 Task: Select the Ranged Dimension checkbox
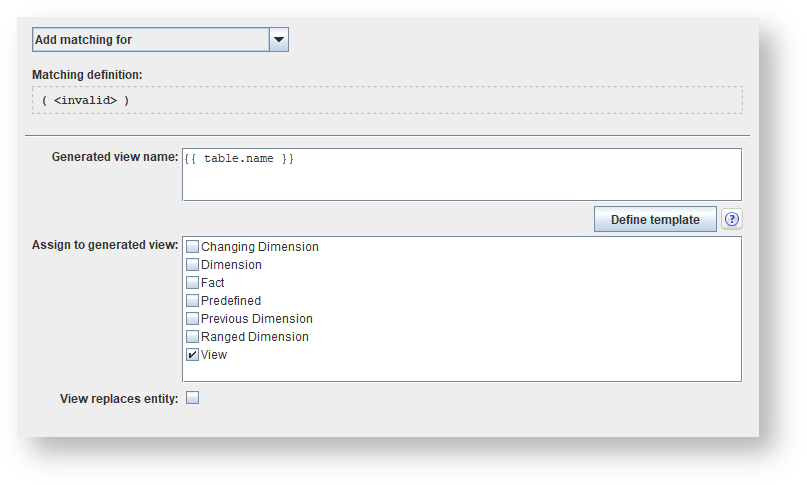(x=193, y=337)
